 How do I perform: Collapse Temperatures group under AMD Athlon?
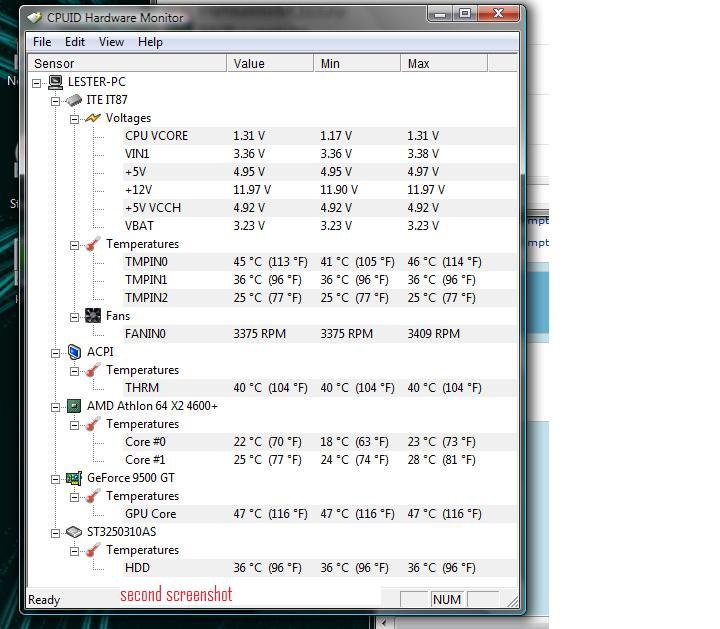[74, 425]
